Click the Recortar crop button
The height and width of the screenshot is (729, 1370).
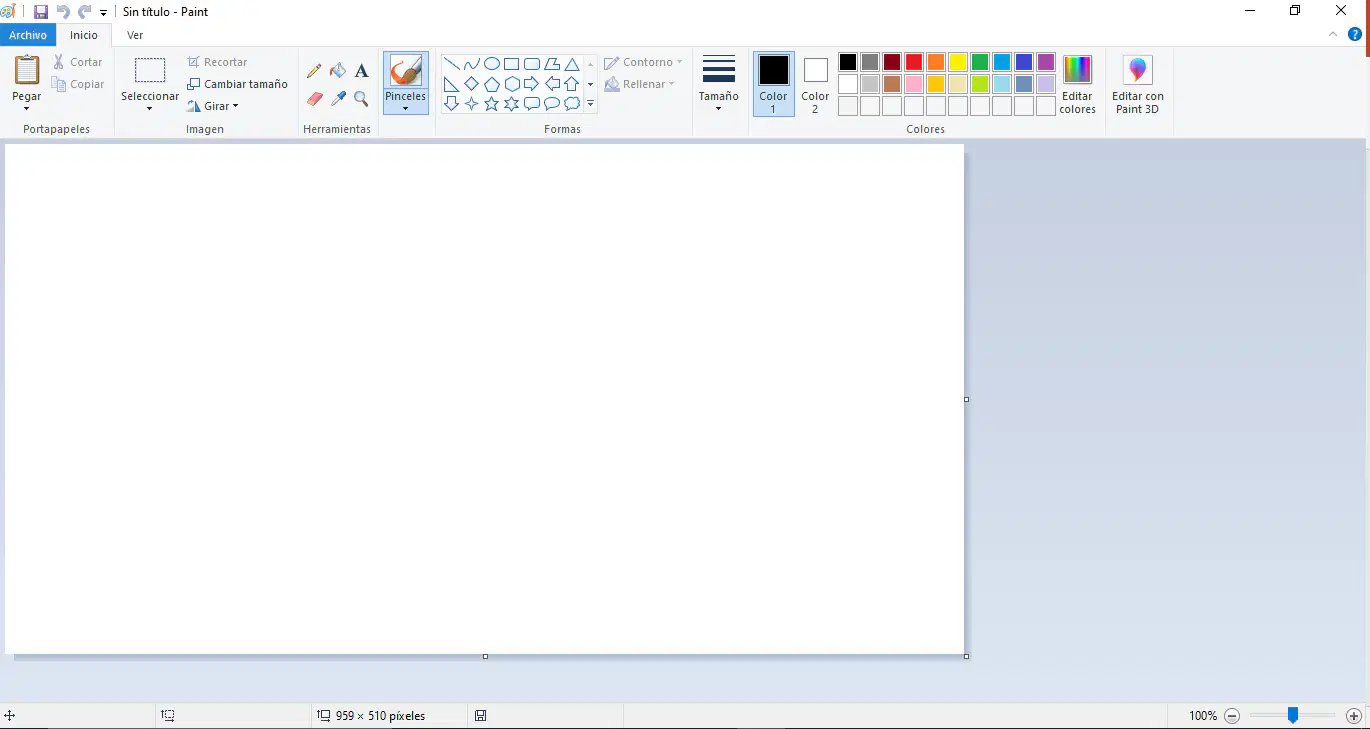click(x=217, y=62)
